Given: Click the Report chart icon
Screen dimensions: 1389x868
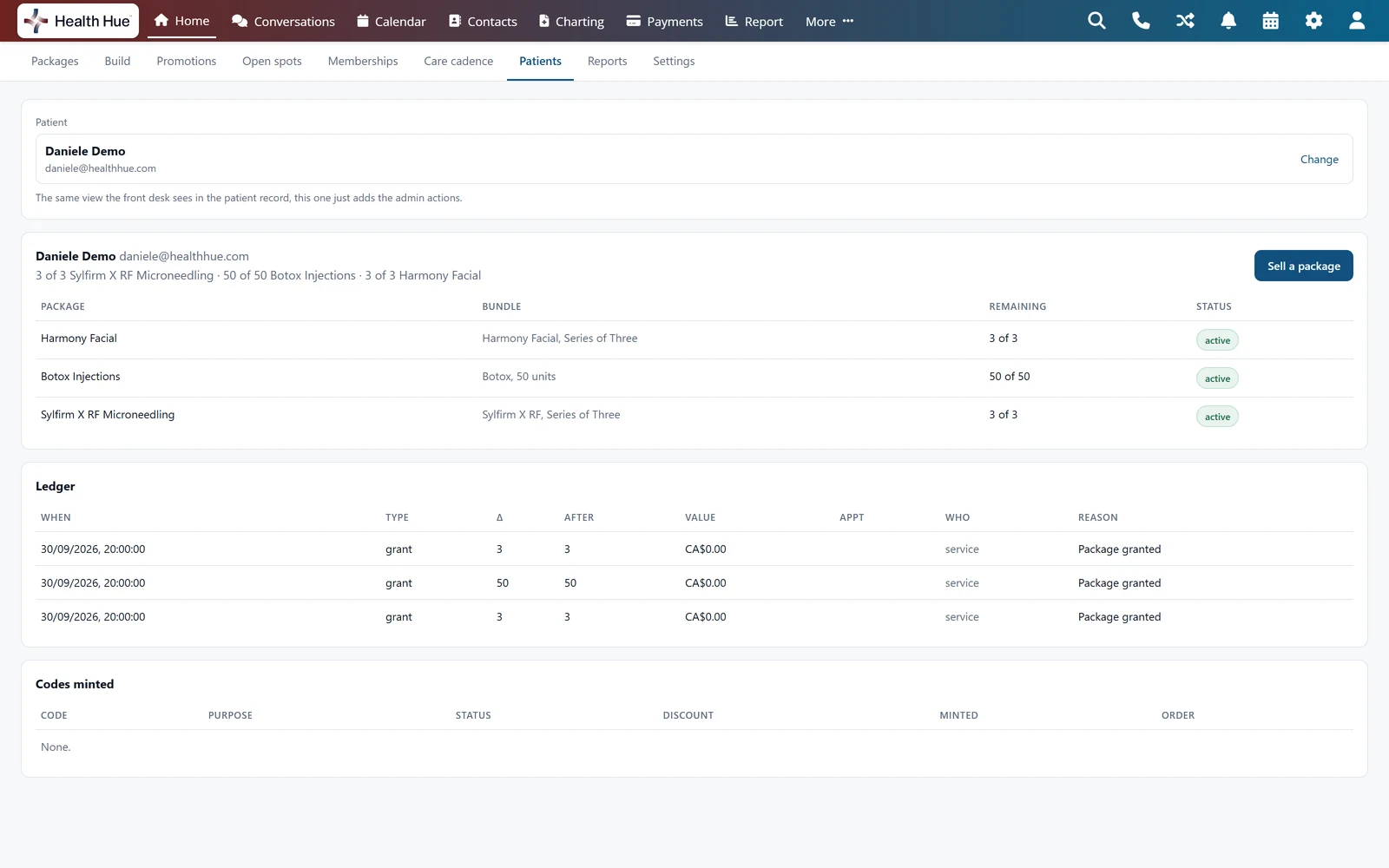Looking at the screenshot, I should 732,21.
